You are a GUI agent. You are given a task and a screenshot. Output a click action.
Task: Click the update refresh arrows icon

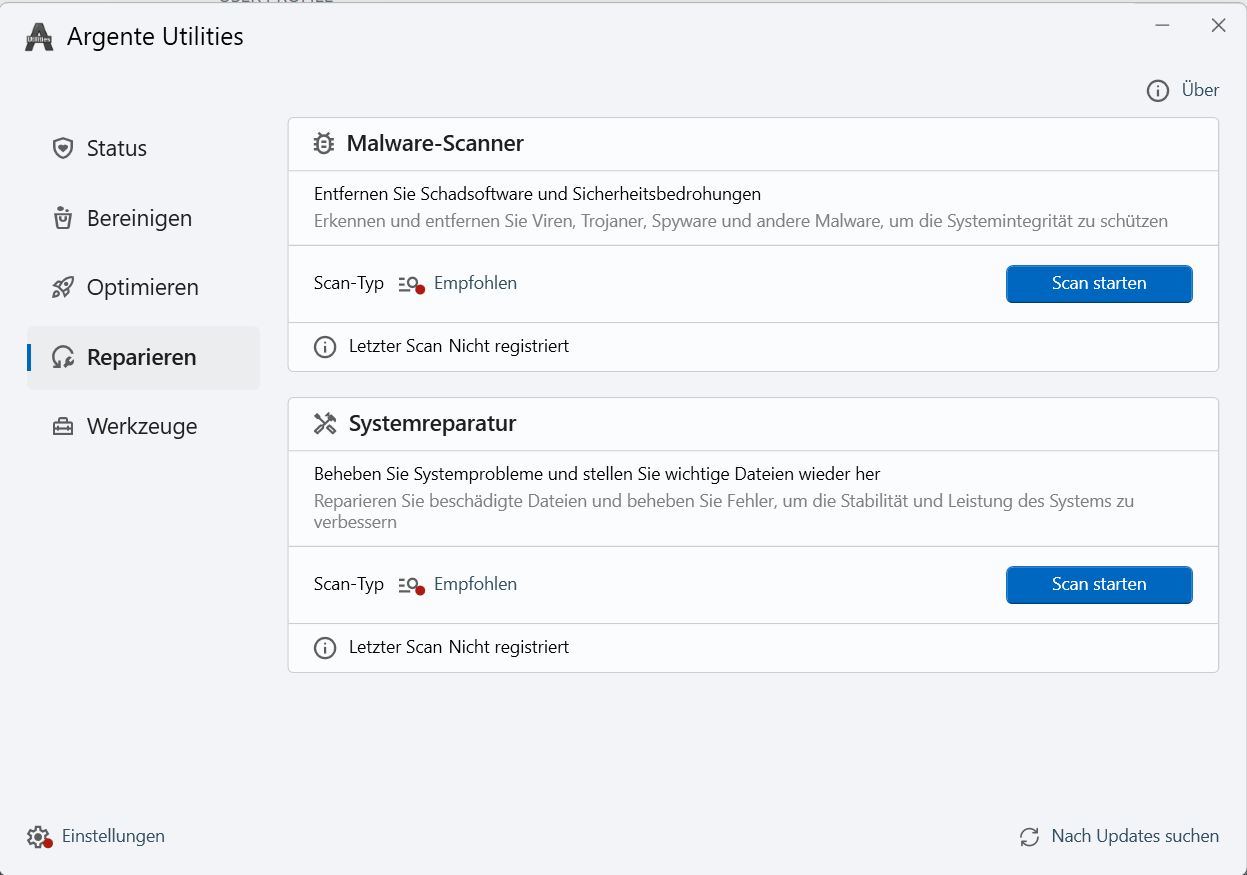[x=1029, y=837]
